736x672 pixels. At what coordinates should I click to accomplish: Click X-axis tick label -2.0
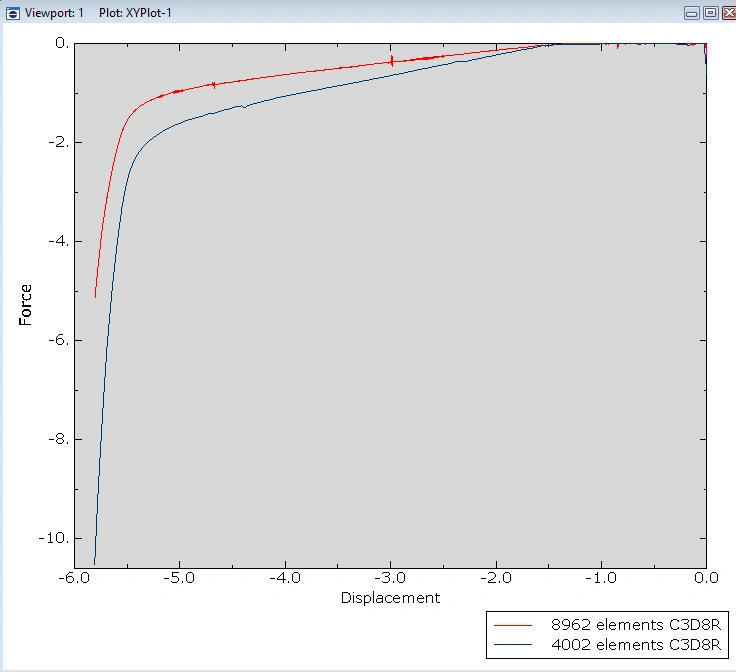pos(496,578)
